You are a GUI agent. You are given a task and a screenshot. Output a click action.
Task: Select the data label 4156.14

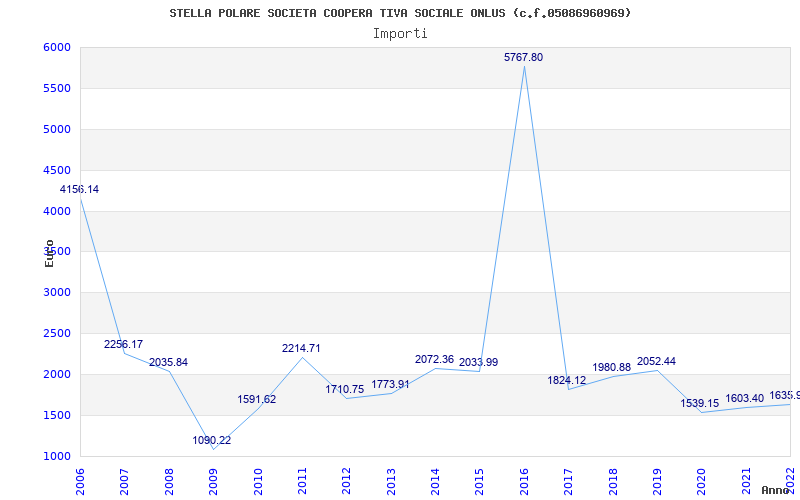point(80,189)
